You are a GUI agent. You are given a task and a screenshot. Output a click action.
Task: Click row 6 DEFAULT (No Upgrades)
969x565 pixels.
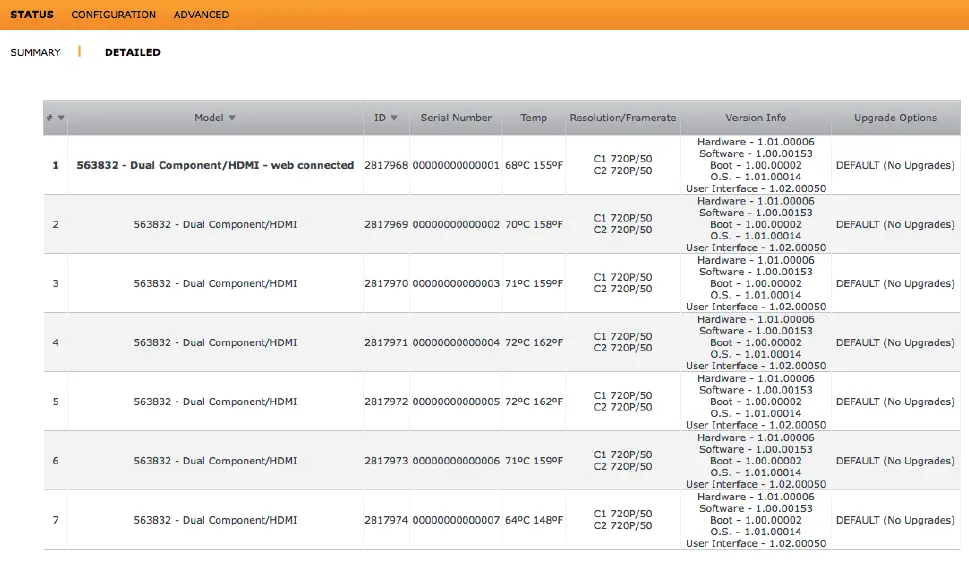pyautogui.click(x=895, y=461)
